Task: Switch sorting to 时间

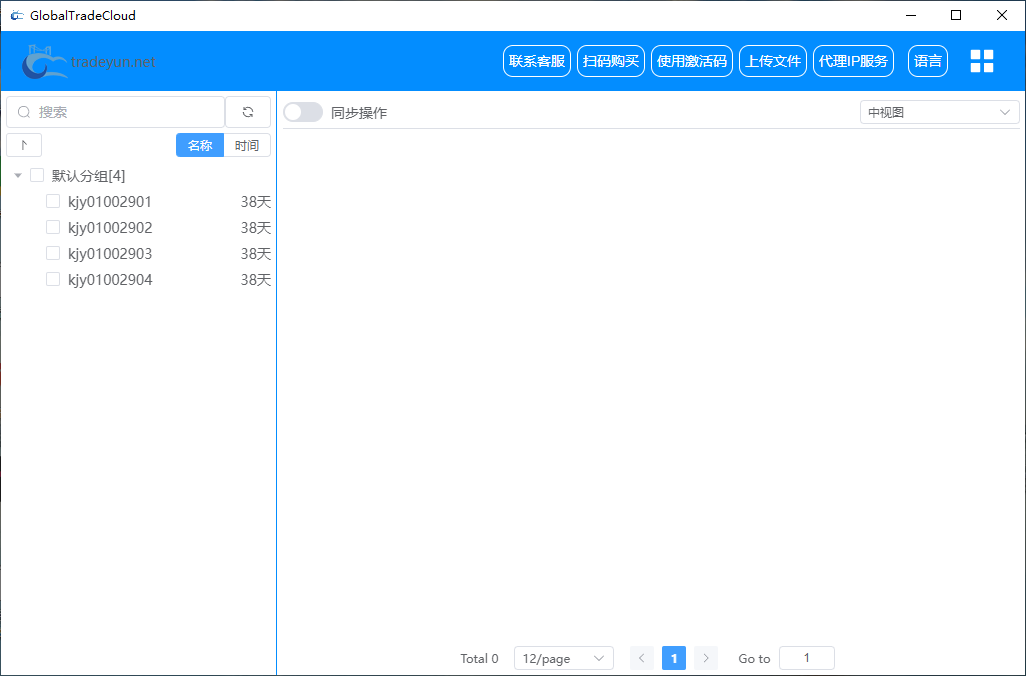Action: (247, 145)
